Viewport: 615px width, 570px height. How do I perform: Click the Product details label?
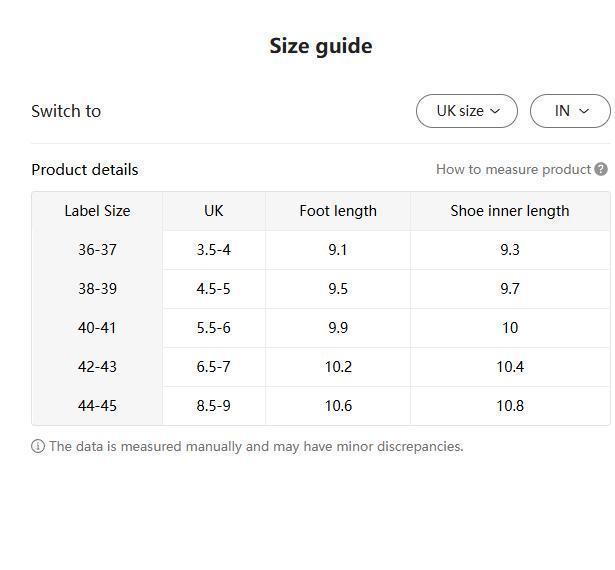[85, 170]
